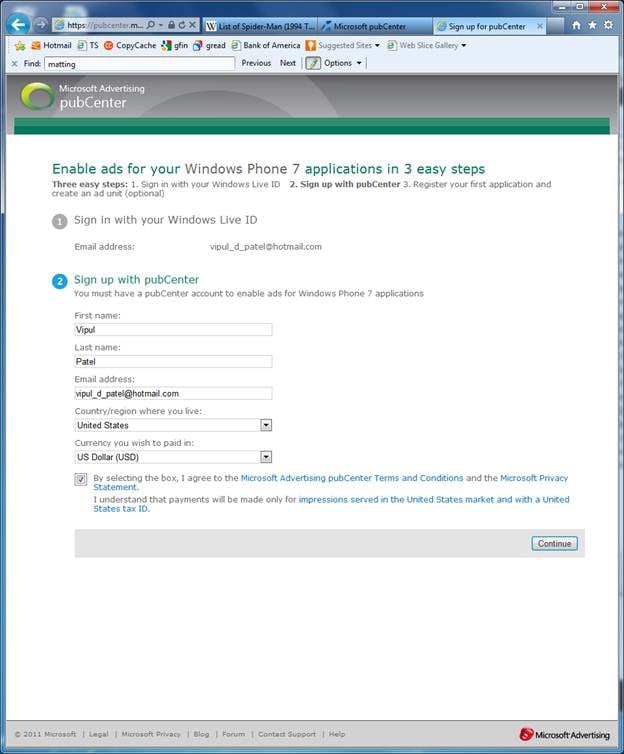The image size is (624, 754).
Task: Click the pubCenter green logo
Action: tap(37, 96)
